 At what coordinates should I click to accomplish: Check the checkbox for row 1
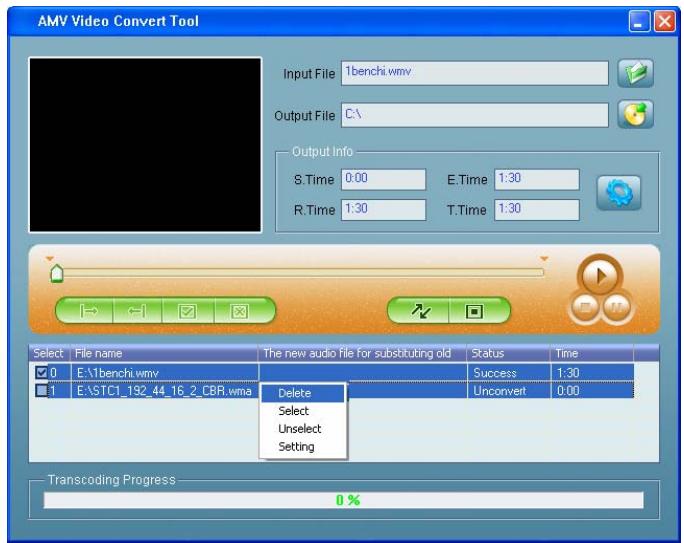point(41,390)
